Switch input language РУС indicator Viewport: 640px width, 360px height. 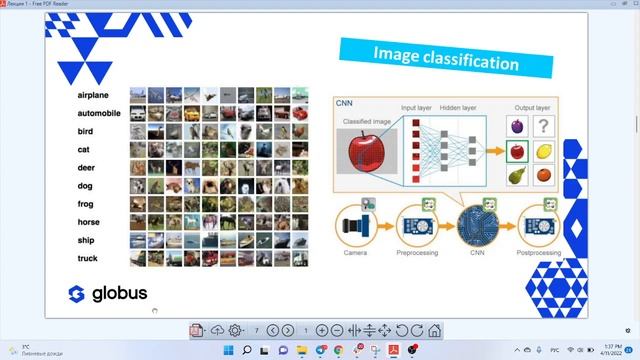pos(555,350)
